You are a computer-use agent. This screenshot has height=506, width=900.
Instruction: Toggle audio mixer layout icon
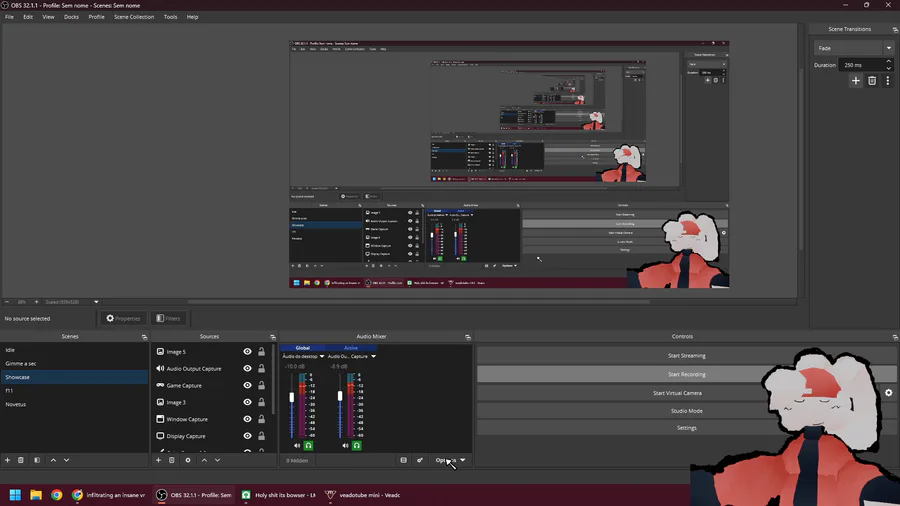(x=404, y=460)
